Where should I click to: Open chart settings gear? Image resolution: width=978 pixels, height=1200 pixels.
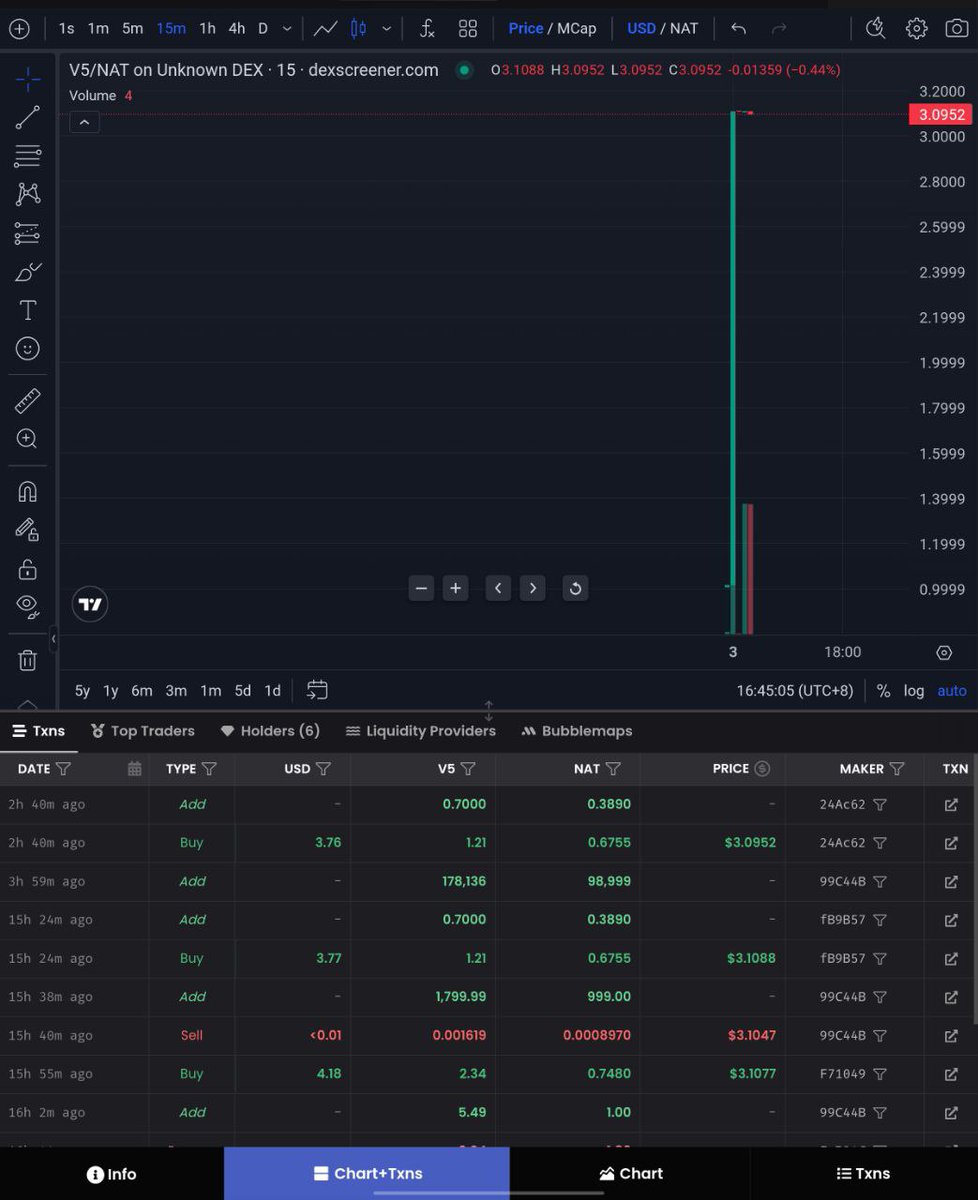click(916, 28)
